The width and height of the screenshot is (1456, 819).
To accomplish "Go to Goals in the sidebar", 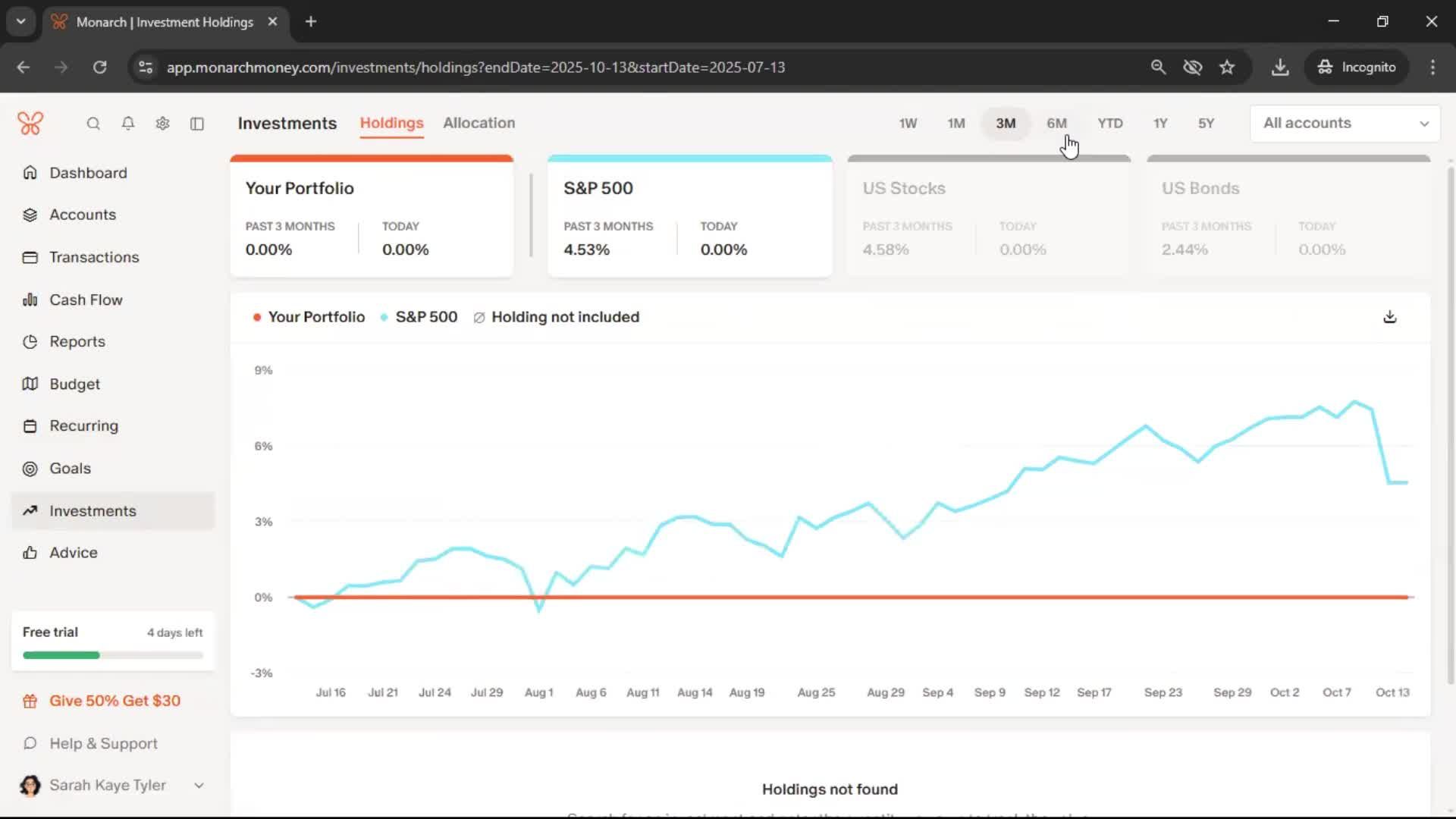I will pyautogui.click(x=70, y=469).
